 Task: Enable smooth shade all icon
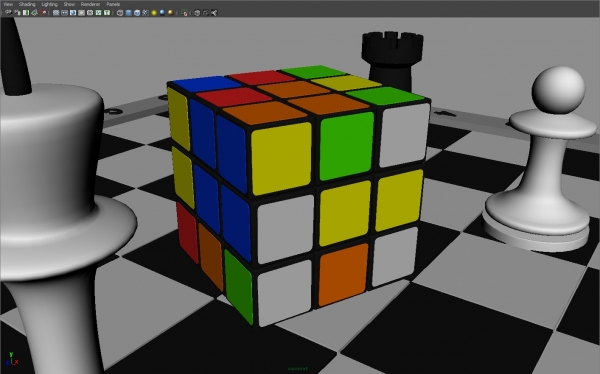pyautogui.click(x=128, y=13)
